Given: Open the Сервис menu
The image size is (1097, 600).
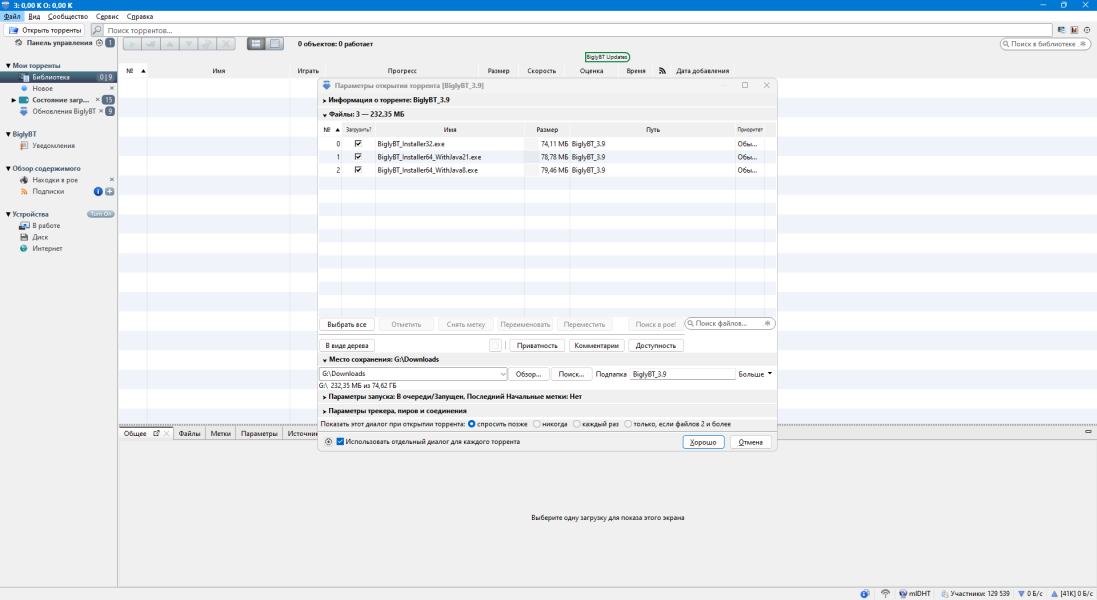Looking at the screenshot, I should click(x=107, y=17).
